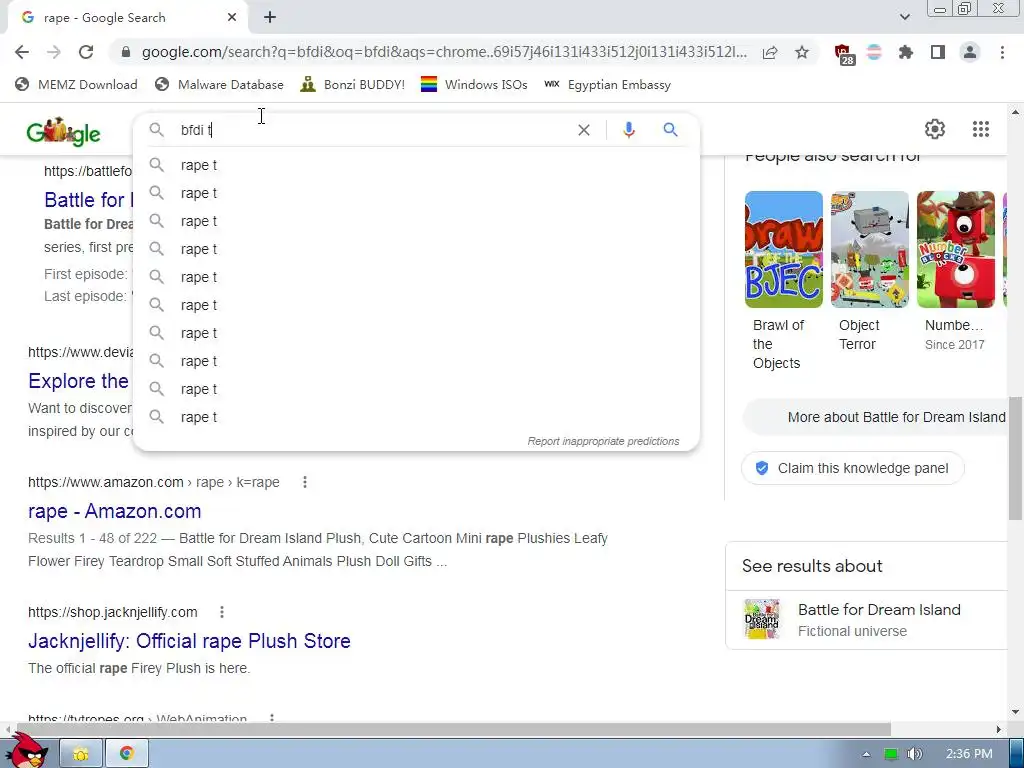Viewport: 1024px width, 768px height.
Task: Open the striped flag extension icon
Action: [x=874, y=52]
